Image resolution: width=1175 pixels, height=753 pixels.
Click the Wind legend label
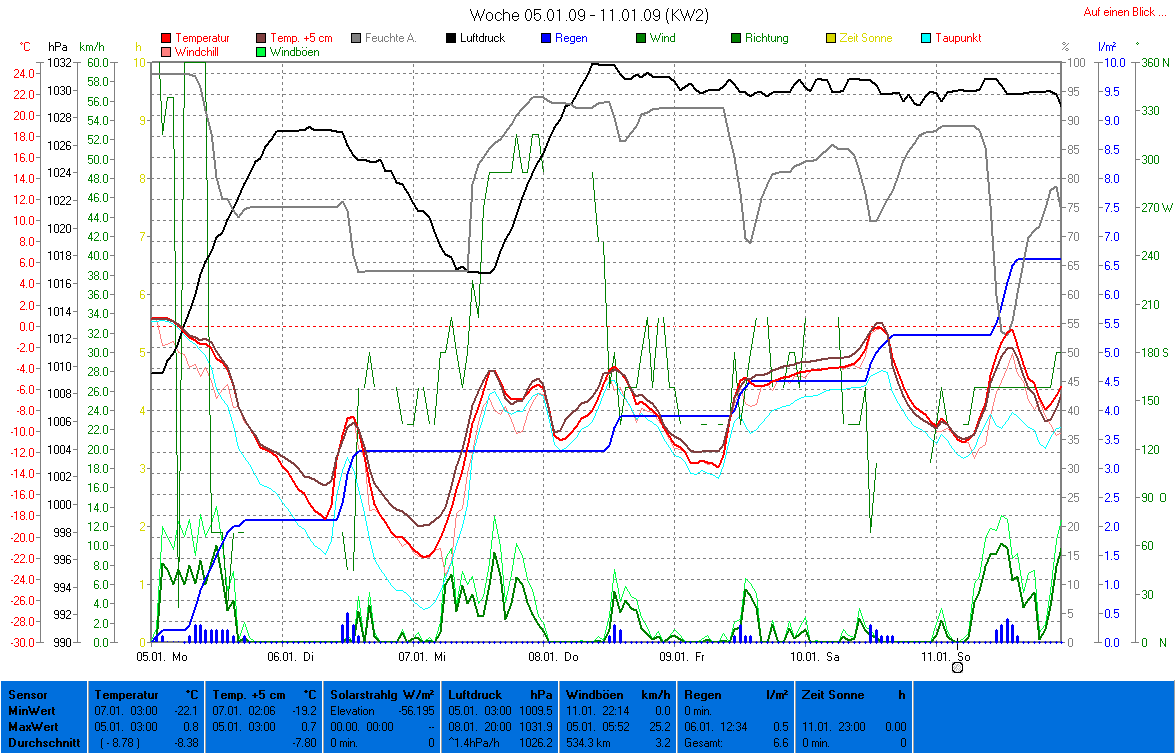[661, 38]
